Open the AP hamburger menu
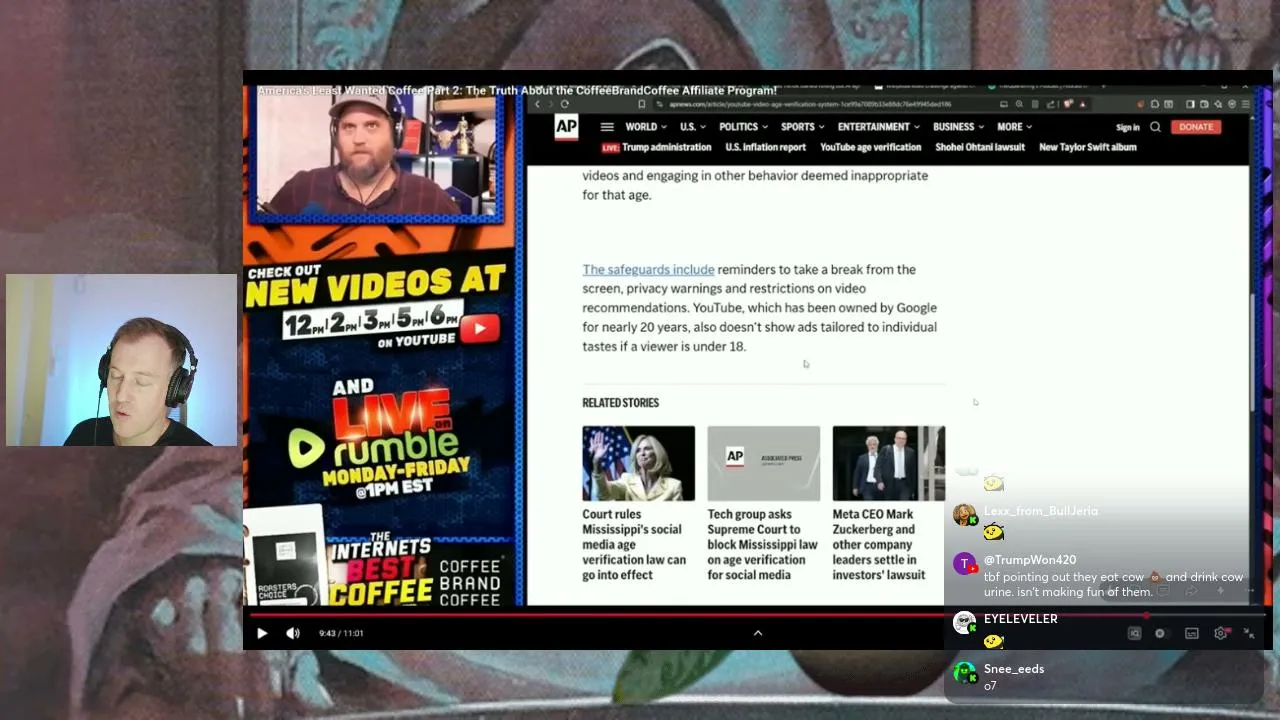Screen dimensions: 1280x720 pyautogui.click(x=607, y=127)
